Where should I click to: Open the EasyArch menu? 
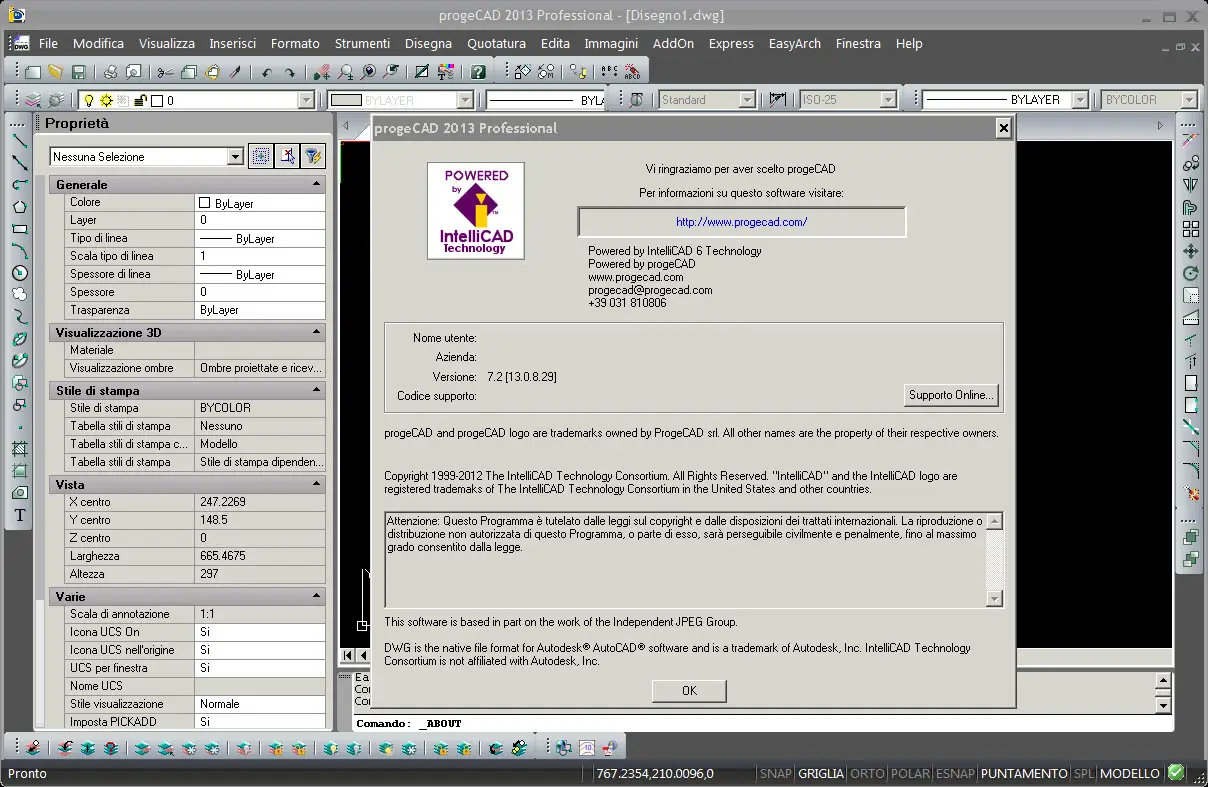pyautogui.click(x=795, y=43)
